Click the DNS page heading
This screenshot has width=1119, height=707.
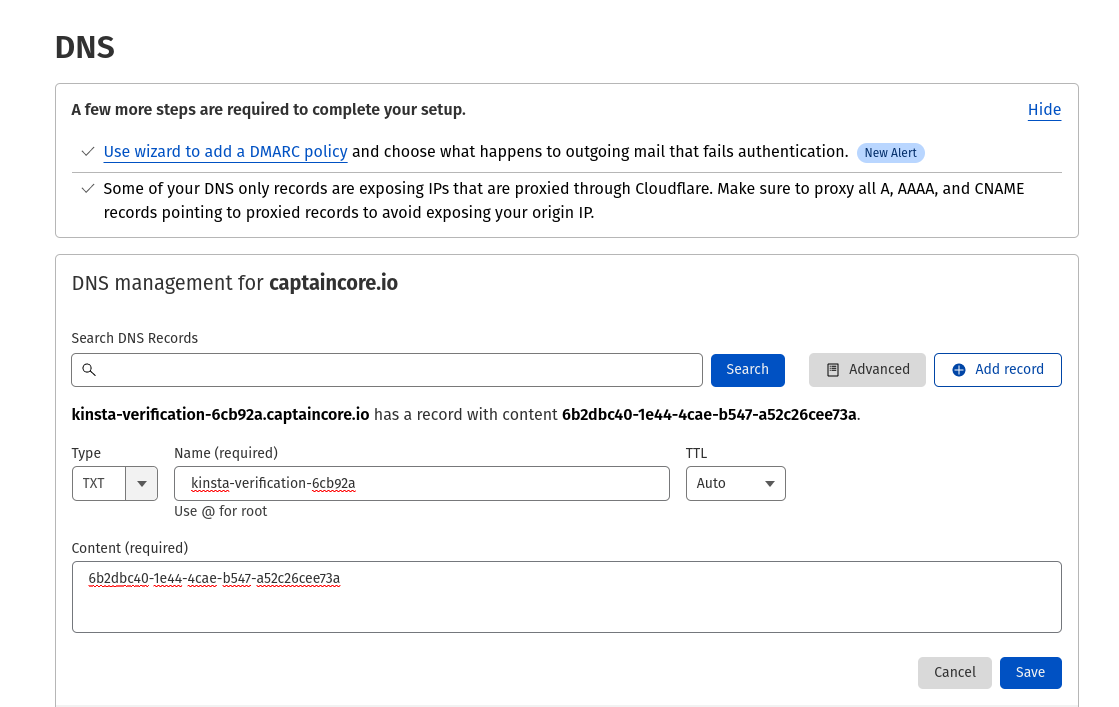coord(85,47)
